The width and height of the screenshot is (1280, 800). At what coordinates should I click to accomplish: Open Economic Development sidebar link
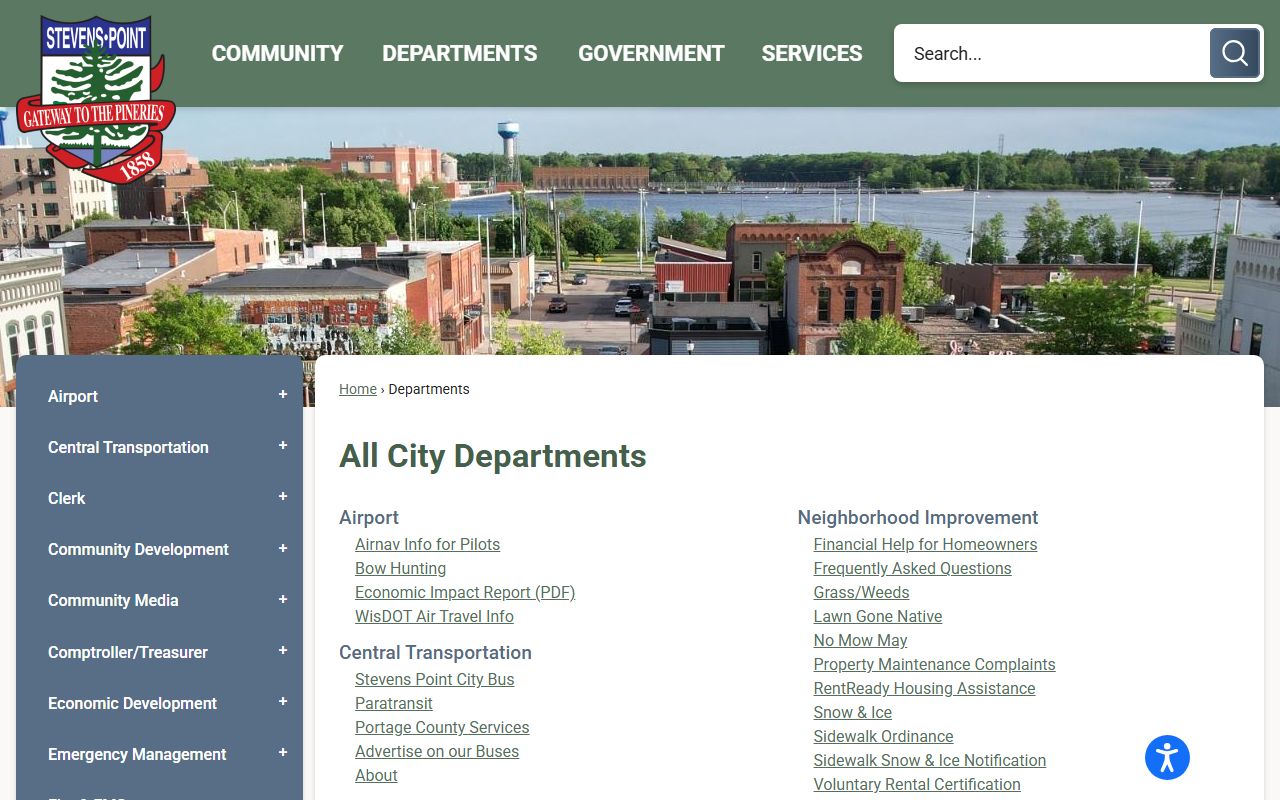(132, 703)
